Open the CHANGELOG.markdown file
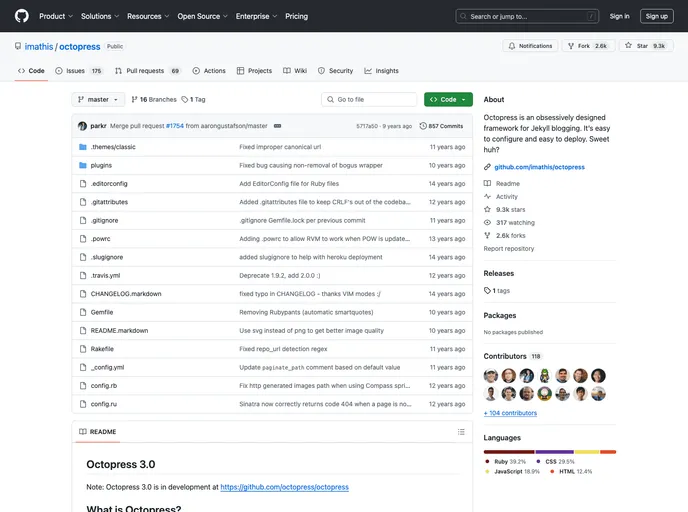The height and width of the screenshot is (512, 688). click(x=126, y=294)
